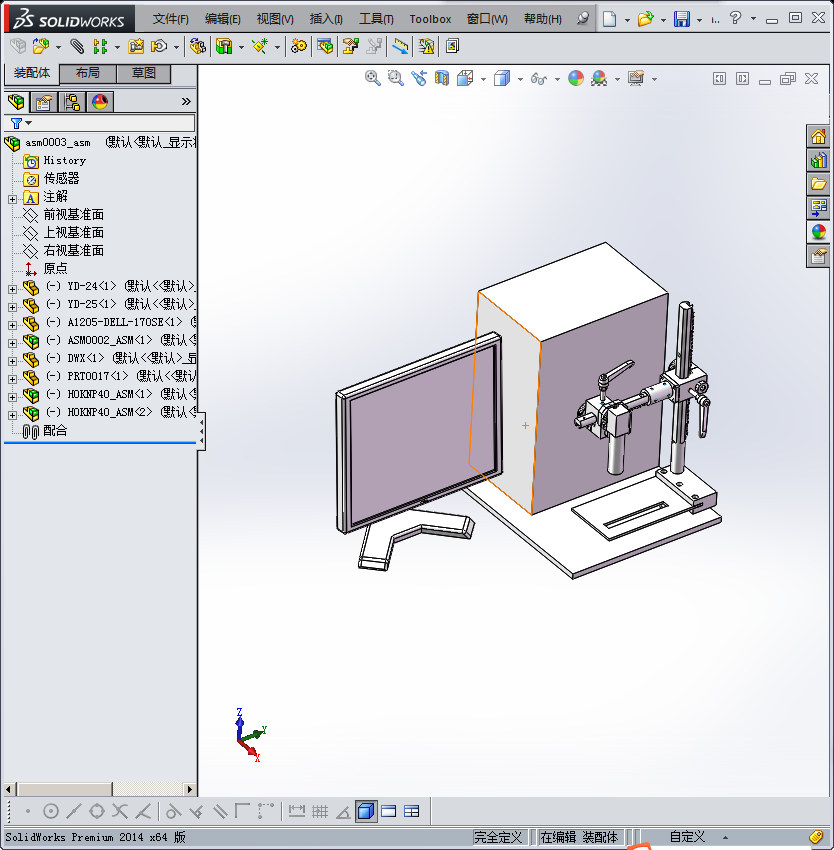Click Exploded View icon
This screenshot has width=834, height=850.
[351, 47]
